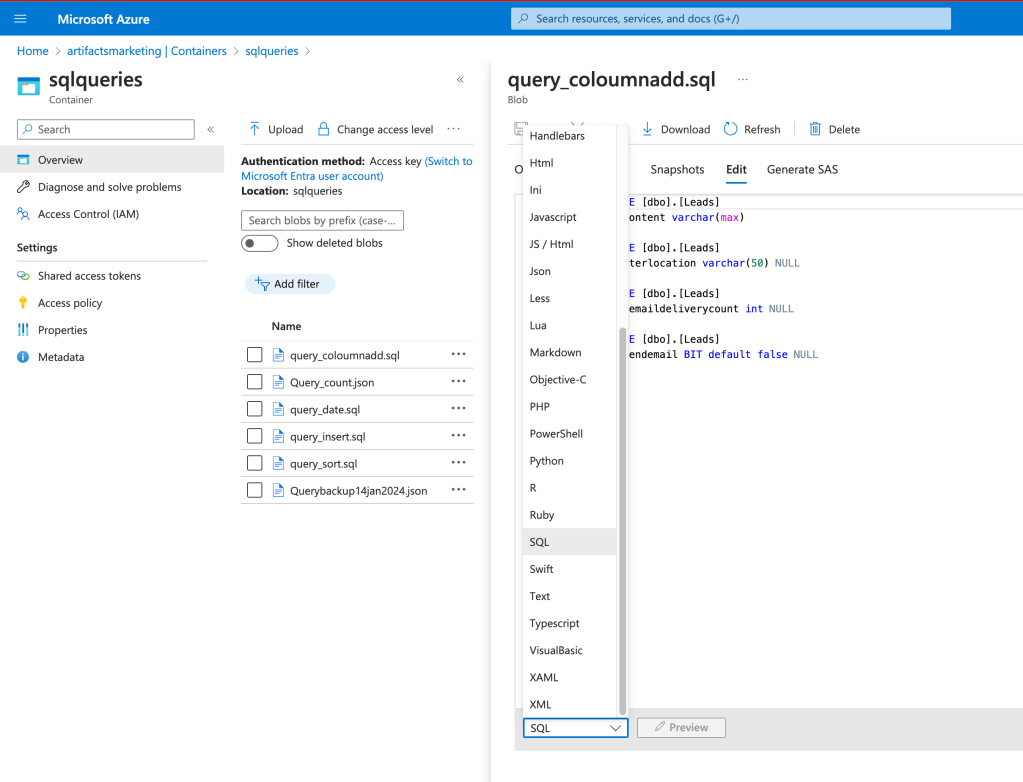Image resolution: width=1023 pixels, height=782 pixels.
Task: Open the container toolbar more options ellipsis
Action: click(x=453, y=129)
